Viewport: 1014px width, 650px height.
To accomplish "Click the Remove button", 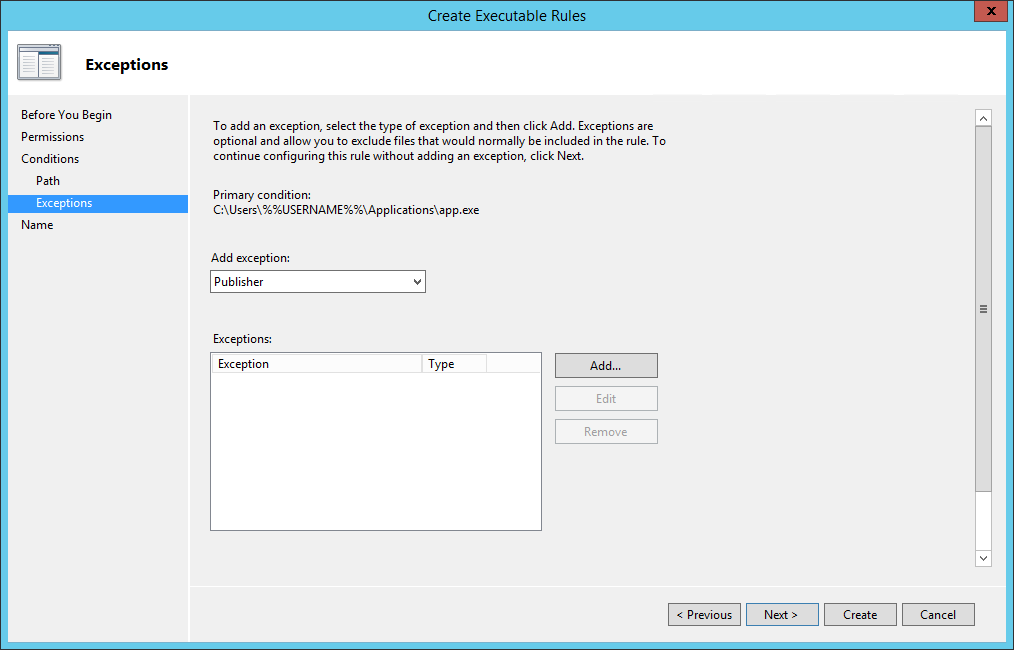I will tap(606, 431).
